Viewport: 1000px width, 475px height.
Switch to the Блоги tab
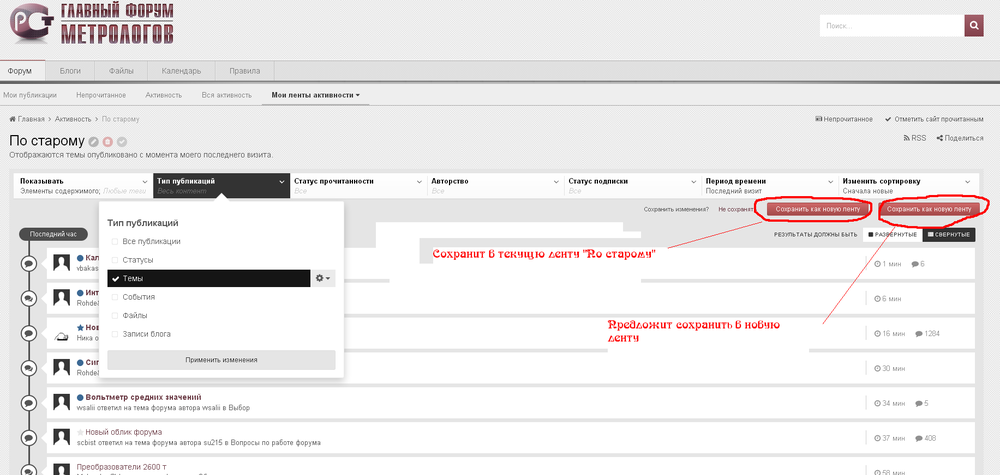[x=70, y=71]
